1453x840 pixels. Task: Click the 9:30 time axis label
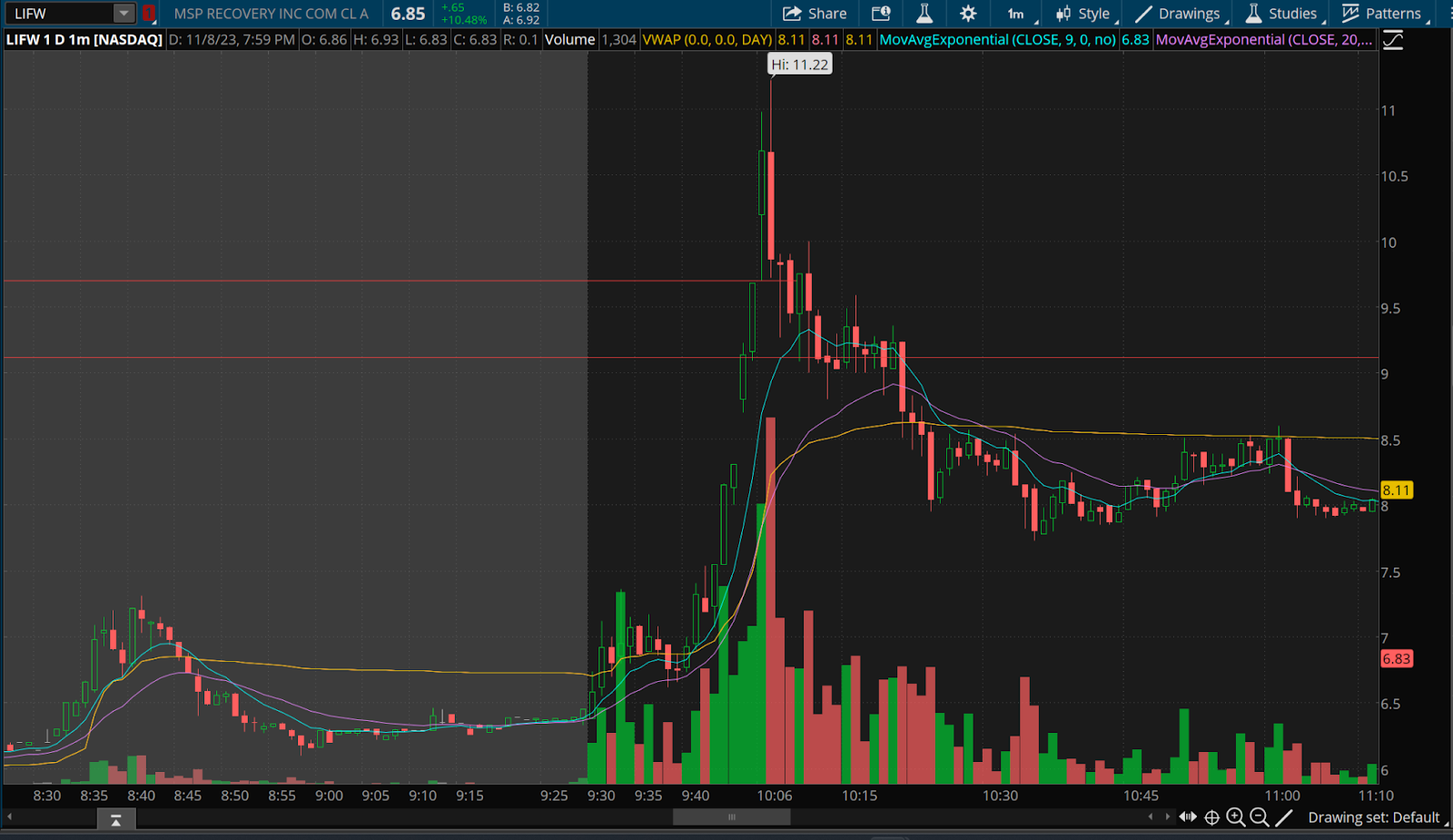(x=601, y=796)
